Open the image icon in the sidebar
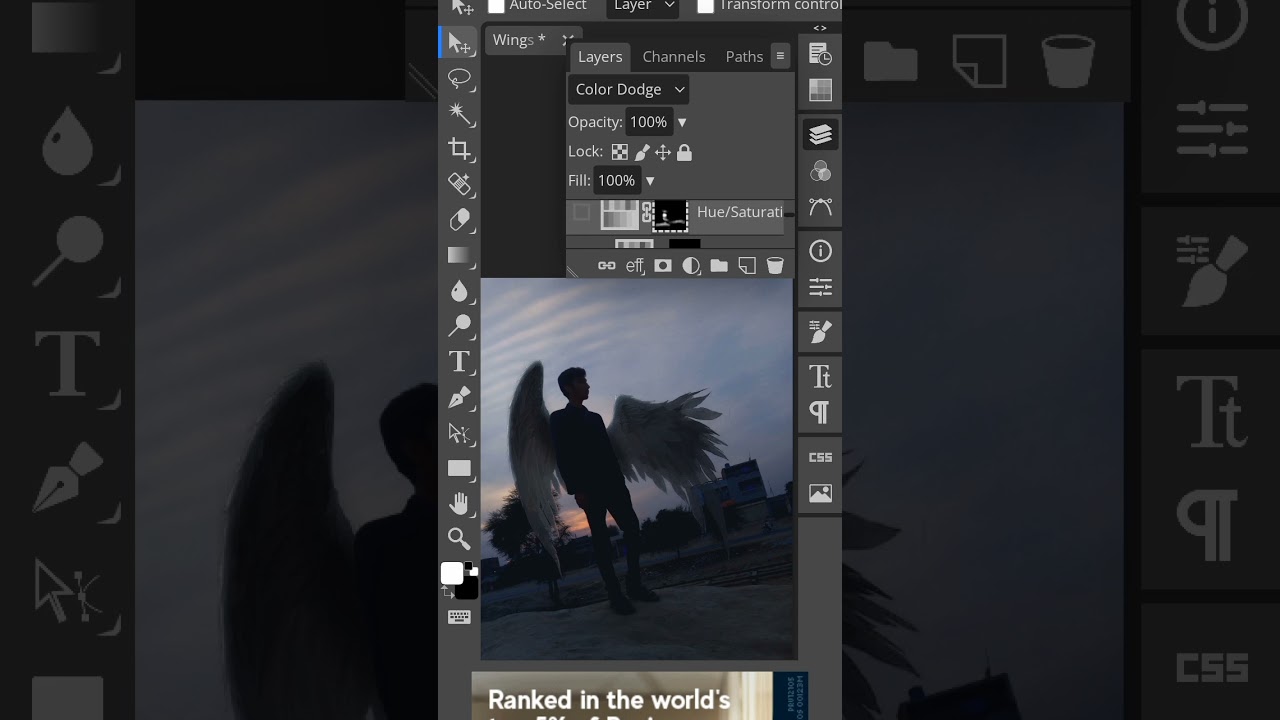This screenshot has height=720, width=1280. pyautogui.click(x=820, y=493)
